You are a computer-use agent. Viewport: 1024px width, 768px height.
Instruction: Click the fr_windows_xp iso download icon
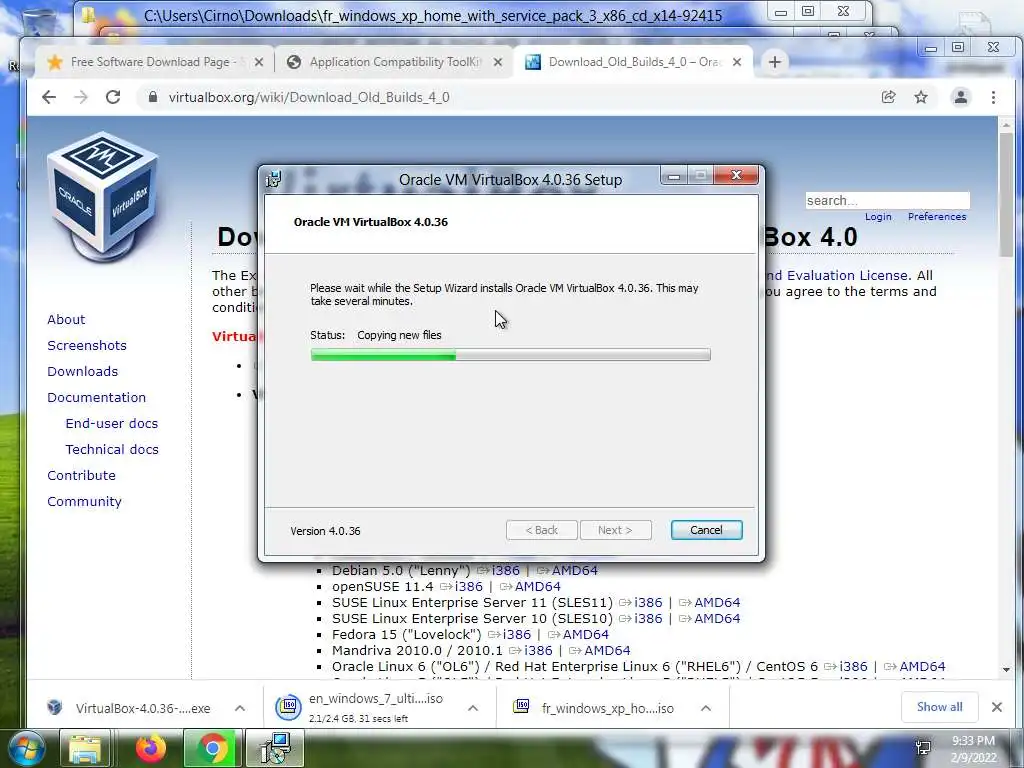pyautogui.click(x=521, y=706)
